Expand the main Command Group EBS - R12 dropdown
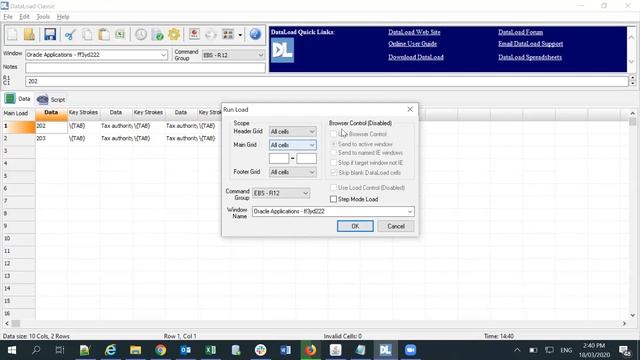This screenshot has height=360, width=640. pos(260,55)
